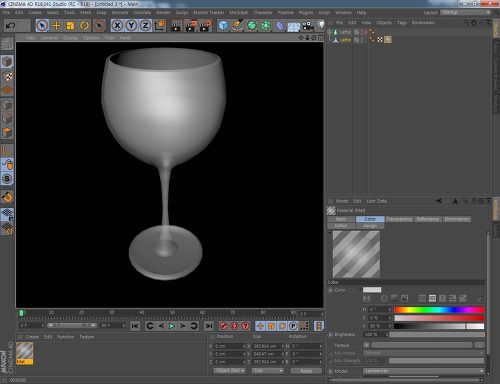500x384 pixels.
Task: Select the Rotate tool
Action: click(x=84, y=26)
